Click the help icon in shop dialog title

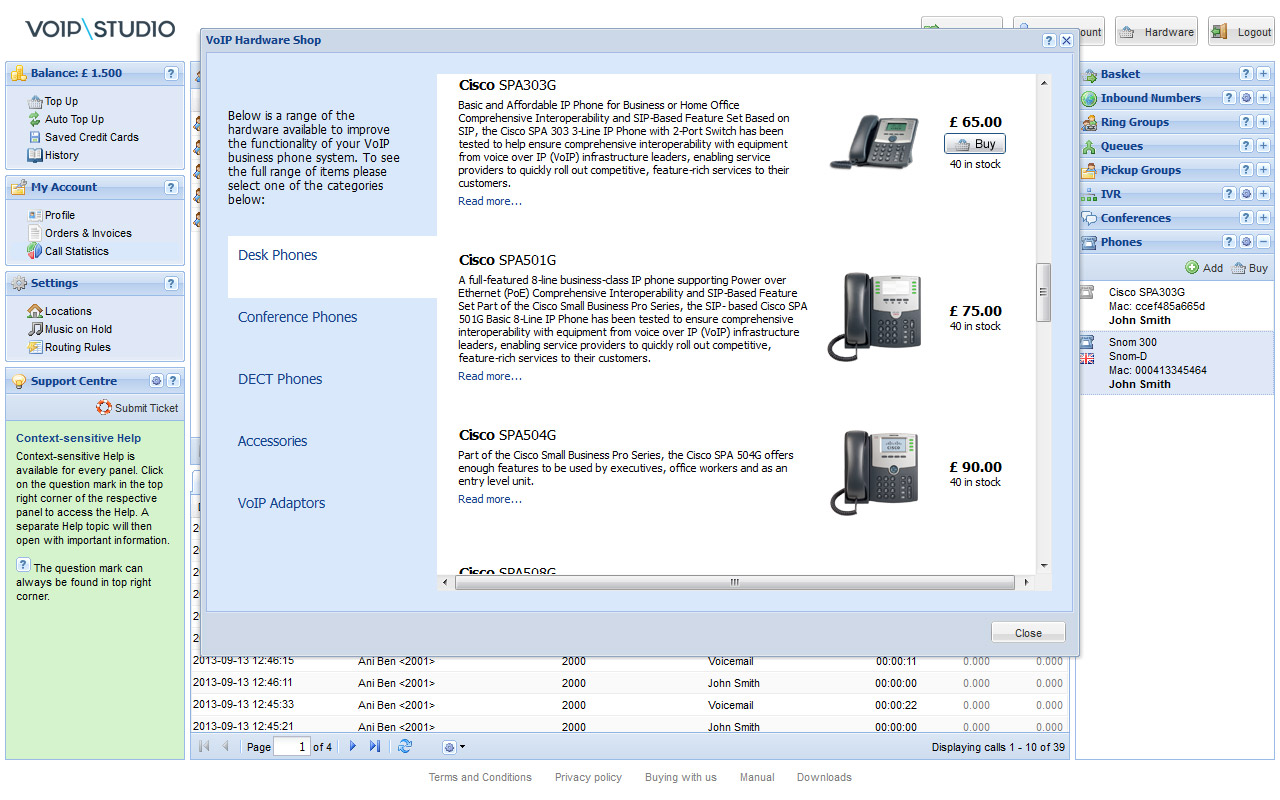[1049, 41]
